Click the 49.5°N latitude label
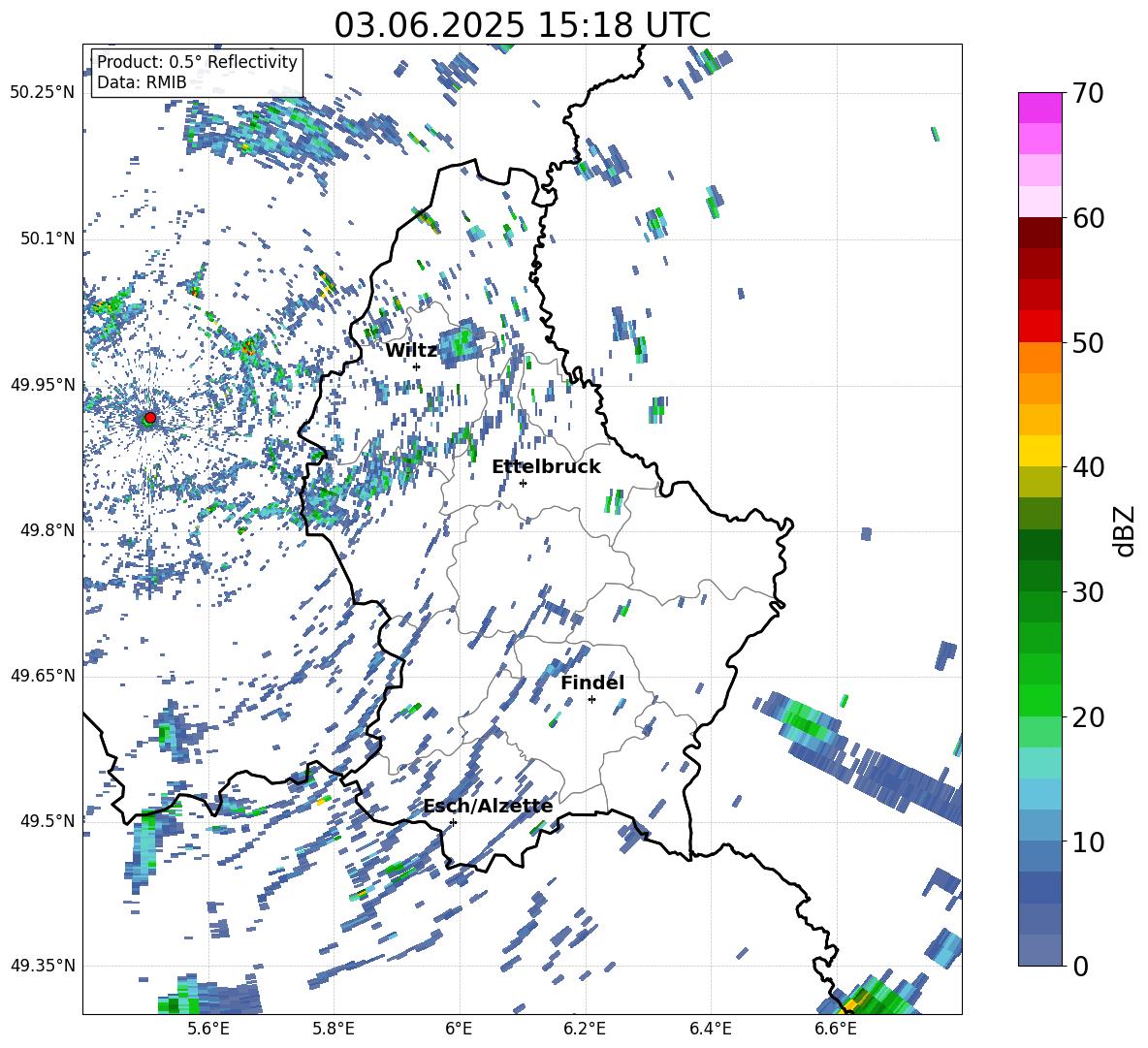This screenshot has height=1048, width=1148. pos(47,820)
